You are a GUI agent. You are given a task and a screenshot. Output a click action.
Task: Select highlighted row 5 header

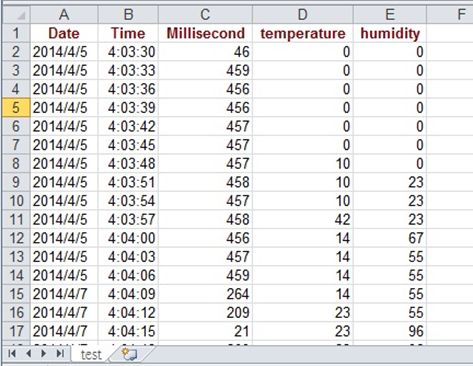16,108
